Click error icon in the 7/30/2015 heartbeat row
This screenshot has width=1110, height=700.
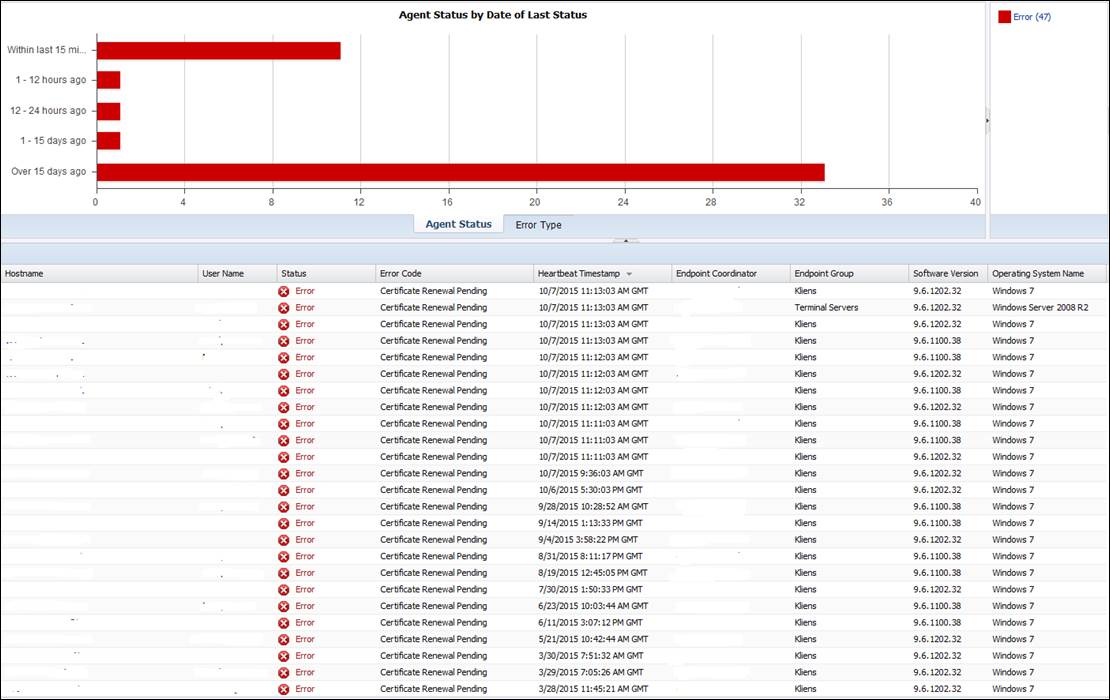(x=284, y=590)
